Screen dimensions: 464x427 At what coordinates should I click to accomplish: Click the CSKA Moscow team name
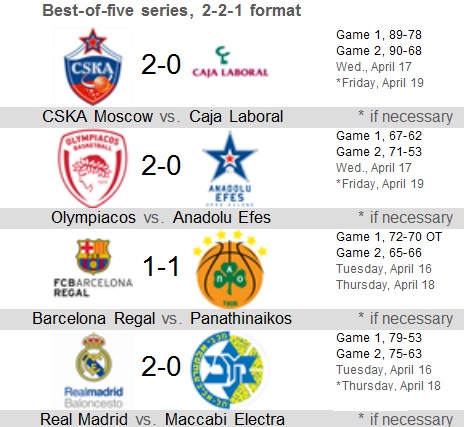(x=98, y=117)
